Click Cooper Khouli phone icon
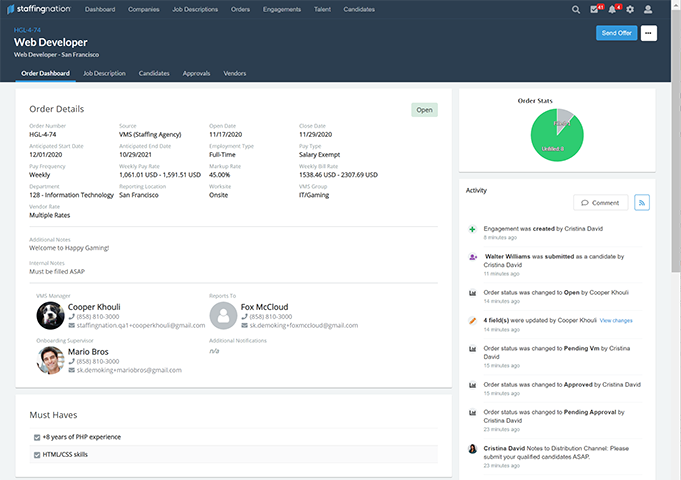 [72, 317]
